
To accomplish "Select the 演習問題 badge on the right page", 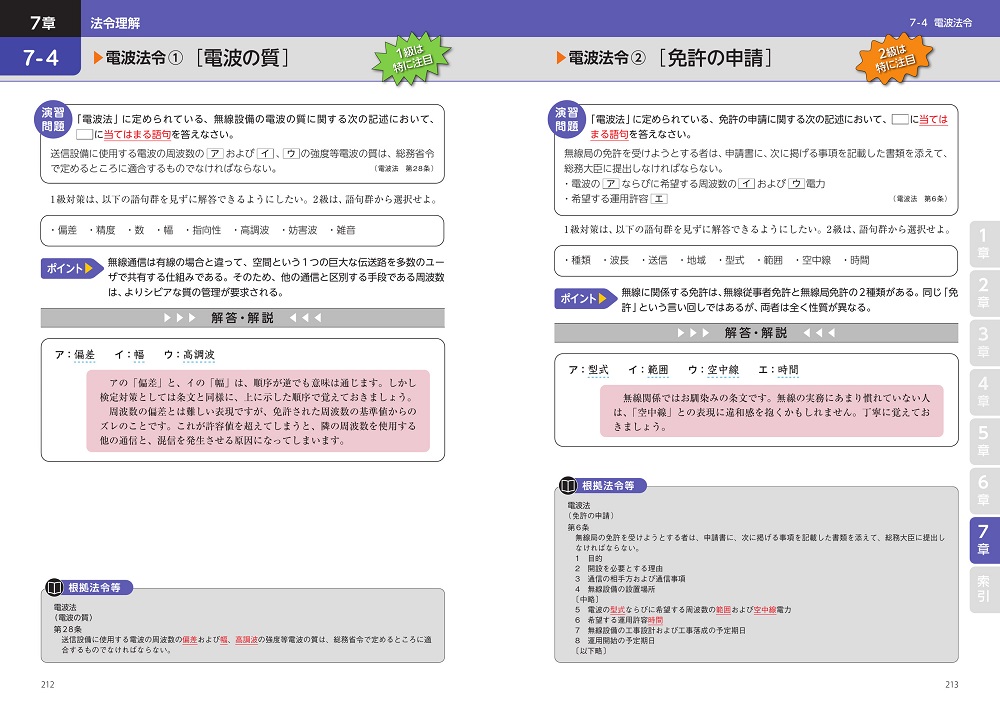I will coord(567,120).
